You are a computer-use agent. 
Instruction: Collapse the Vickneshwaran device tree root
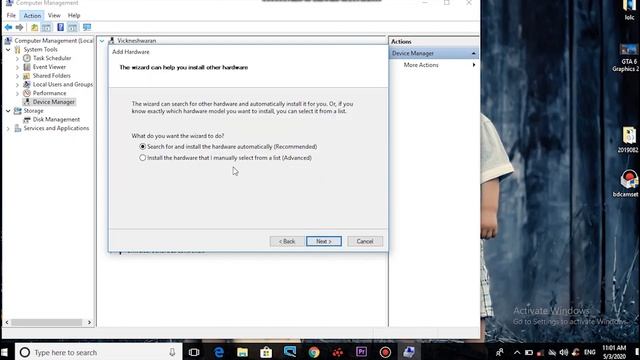tap(102, 41)
